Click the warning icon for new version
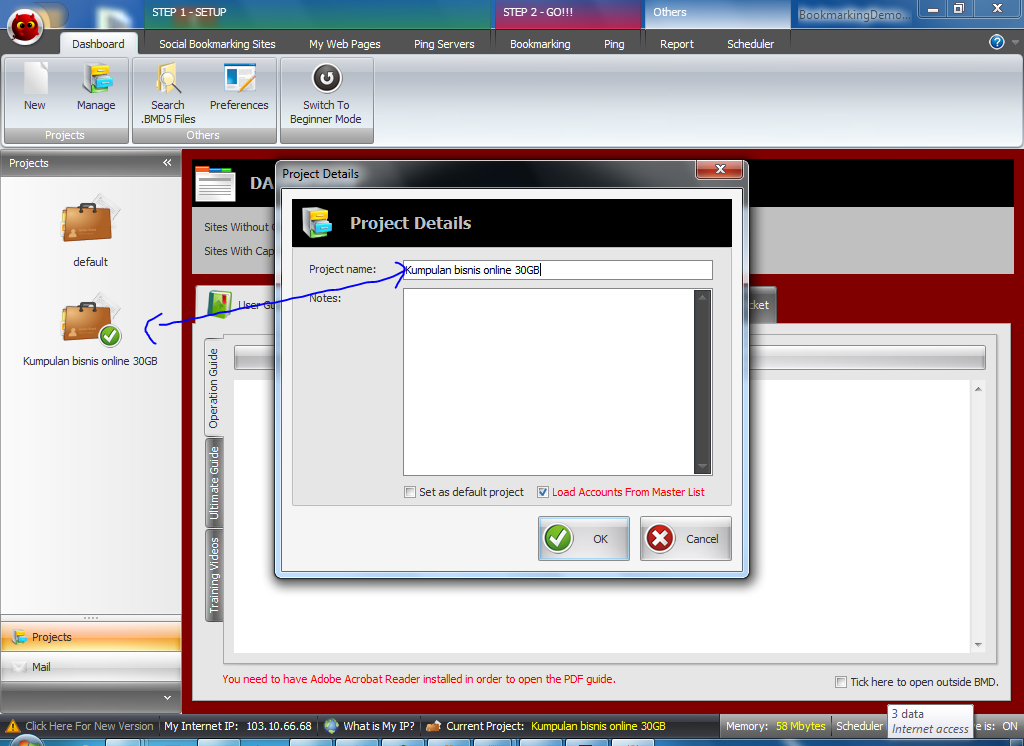 tap(12, 726)
